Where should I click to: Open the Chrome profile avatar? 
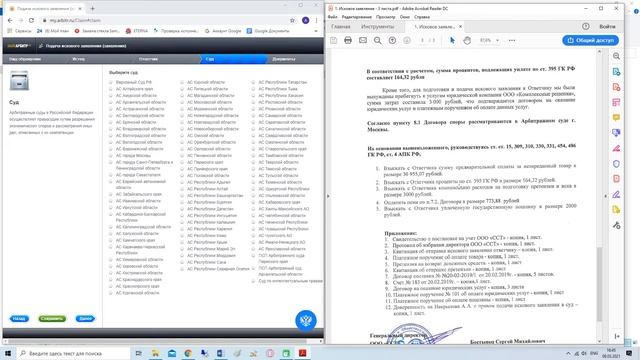(305, 20)
